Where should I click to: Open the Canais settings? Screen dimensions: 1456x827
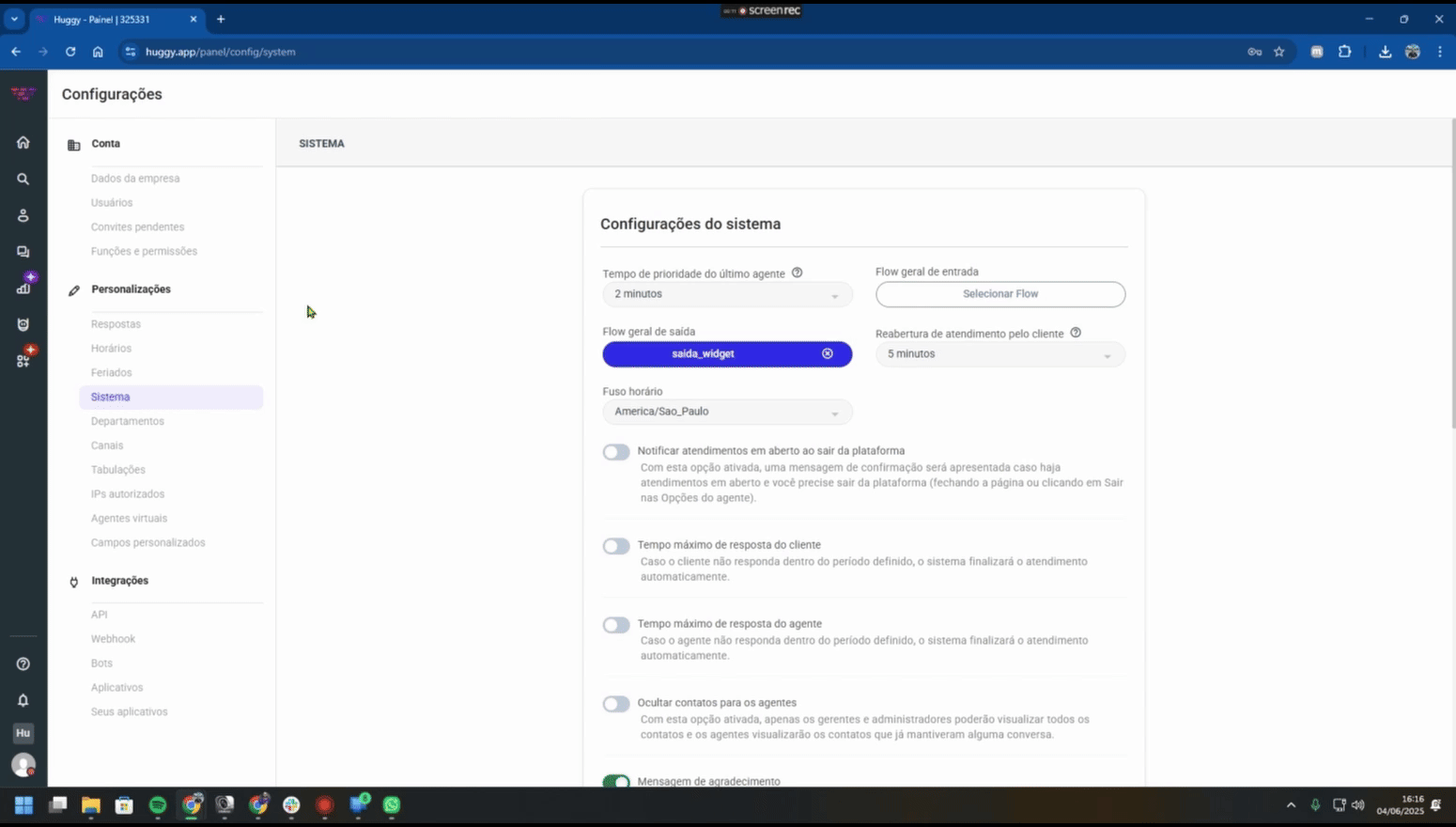(107, 445)
